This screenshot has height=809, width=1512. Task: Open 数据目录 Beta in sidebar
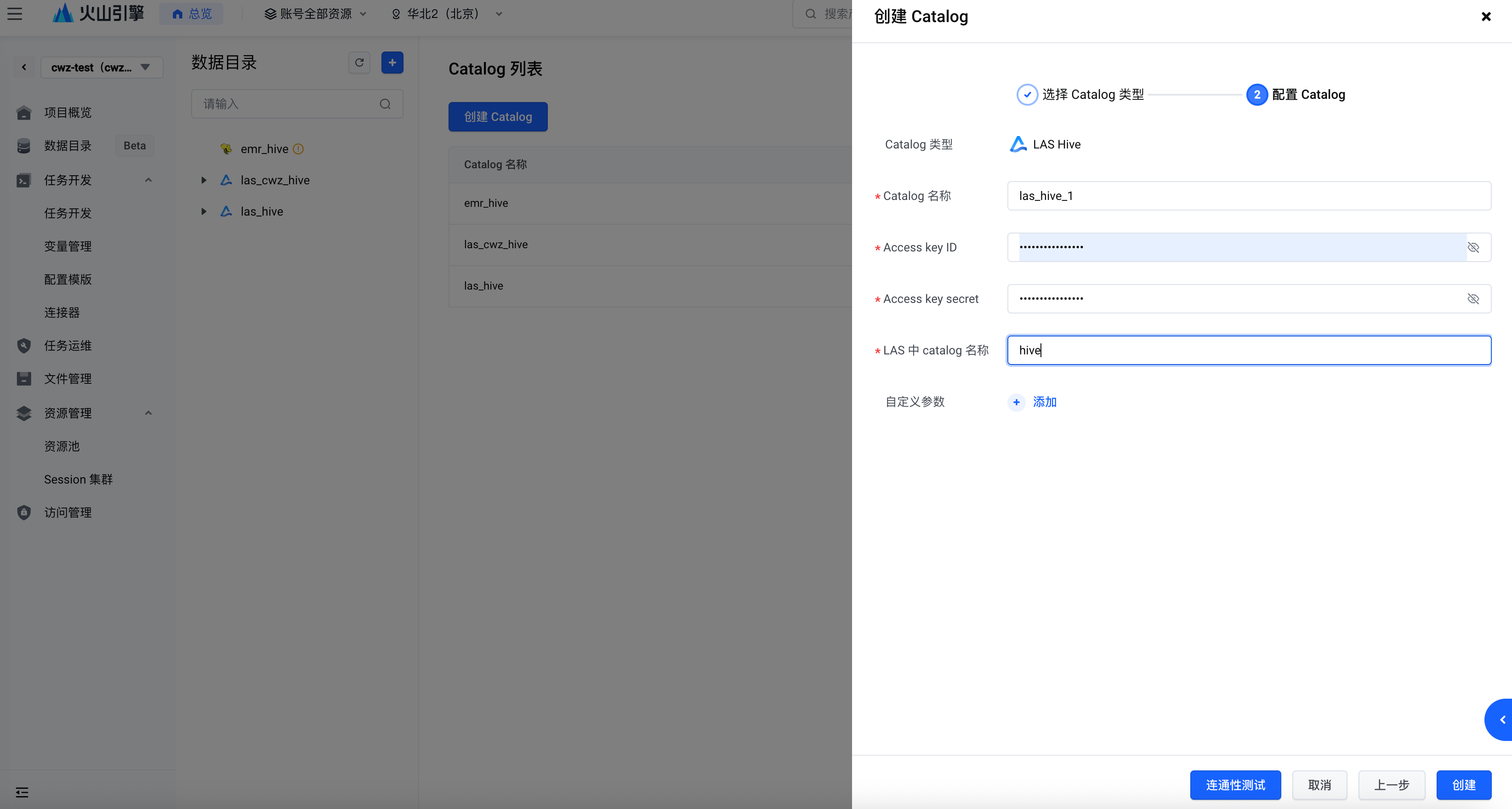click(x=68, y=146)
